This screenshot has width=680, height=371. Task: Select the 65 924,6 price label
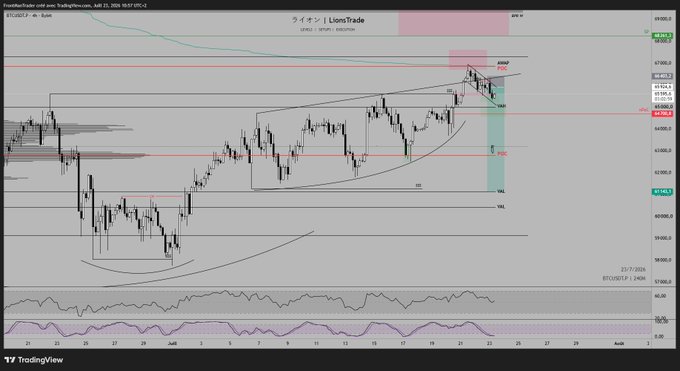[x=662, y=87]
